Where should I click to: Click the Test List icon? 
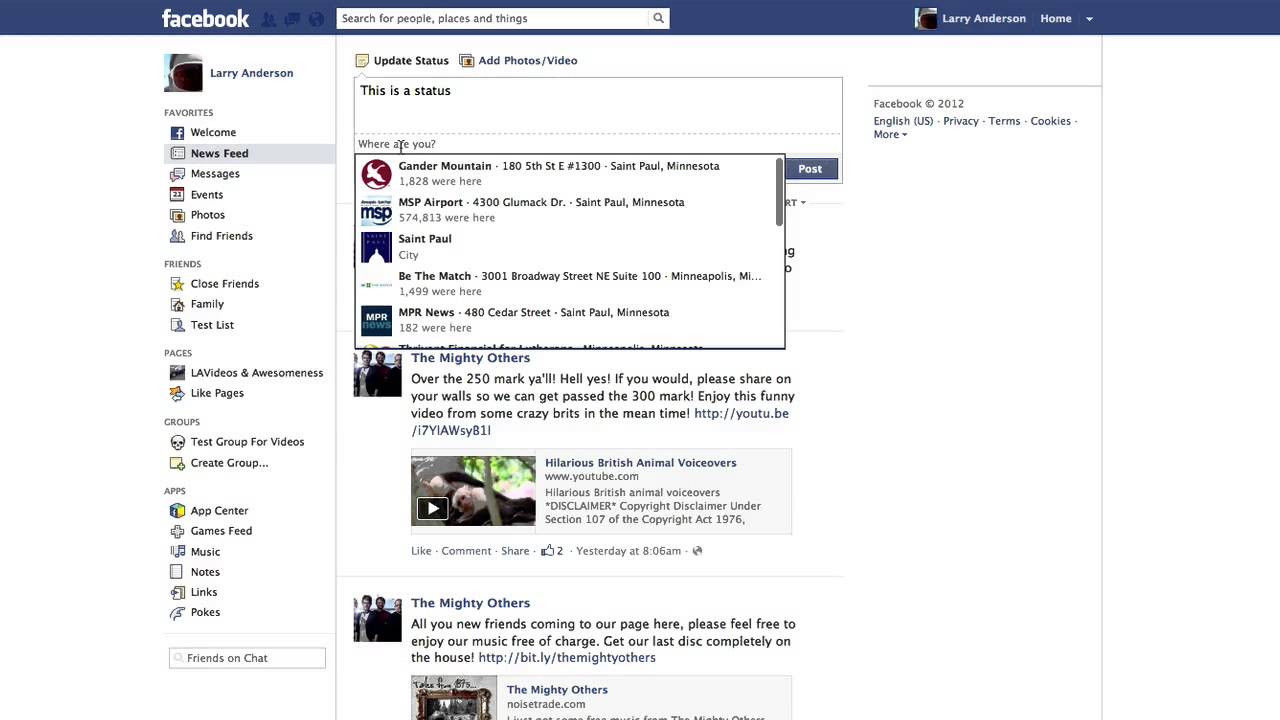pyautogui.click(x=177, y=325)
